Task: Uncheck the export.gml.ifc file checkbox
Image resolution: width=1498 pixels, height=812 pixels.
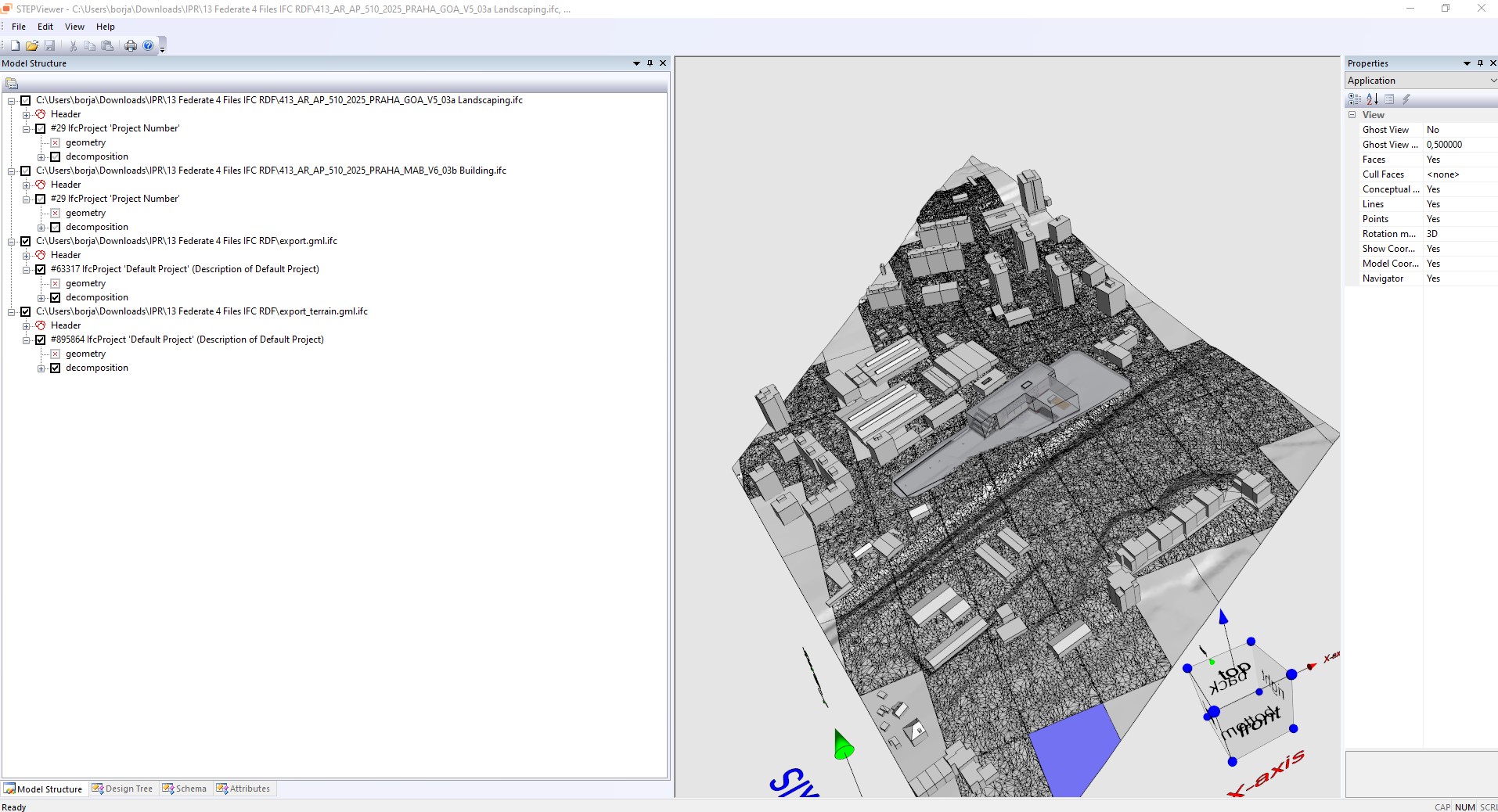Action: (26, 241)
